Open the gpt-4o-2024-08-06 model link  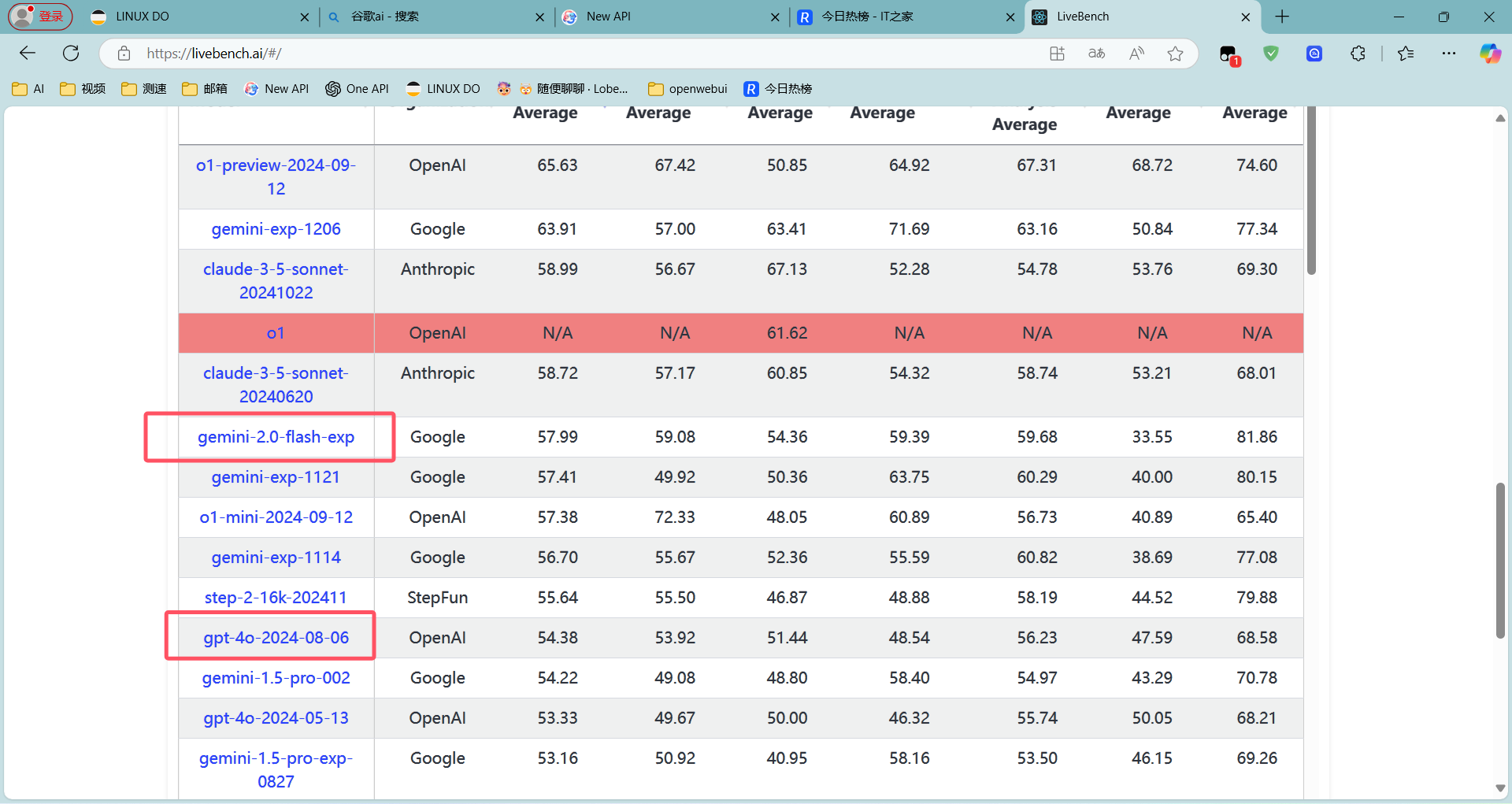coord(276,638)
